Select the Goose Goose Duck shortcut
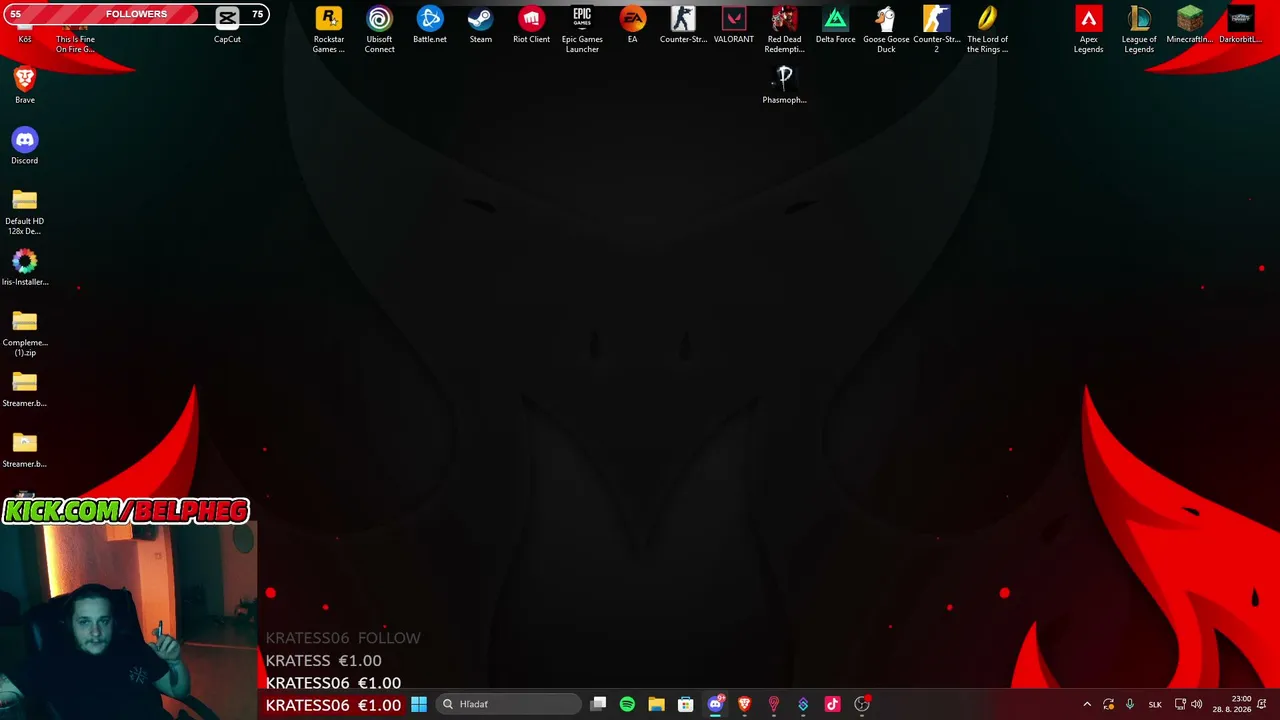Screen dimensions: 1280x720 (x=886, y=30)
